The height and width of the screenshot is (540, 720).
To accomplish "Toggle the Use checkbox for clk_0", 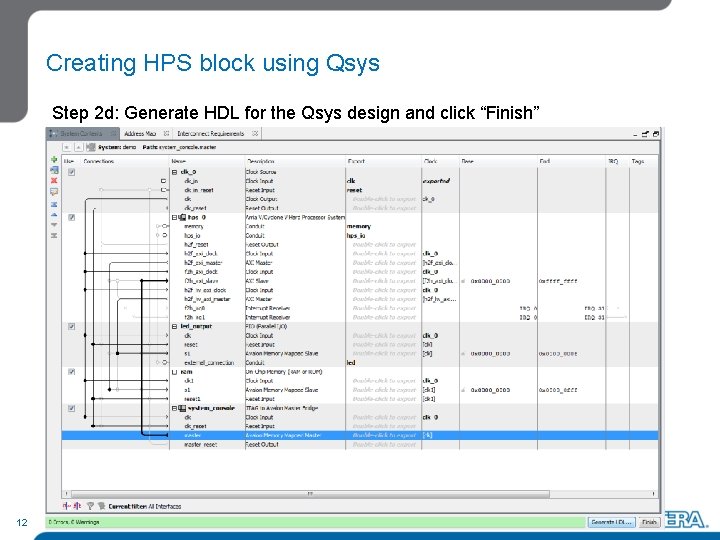I will click(72, 172).
